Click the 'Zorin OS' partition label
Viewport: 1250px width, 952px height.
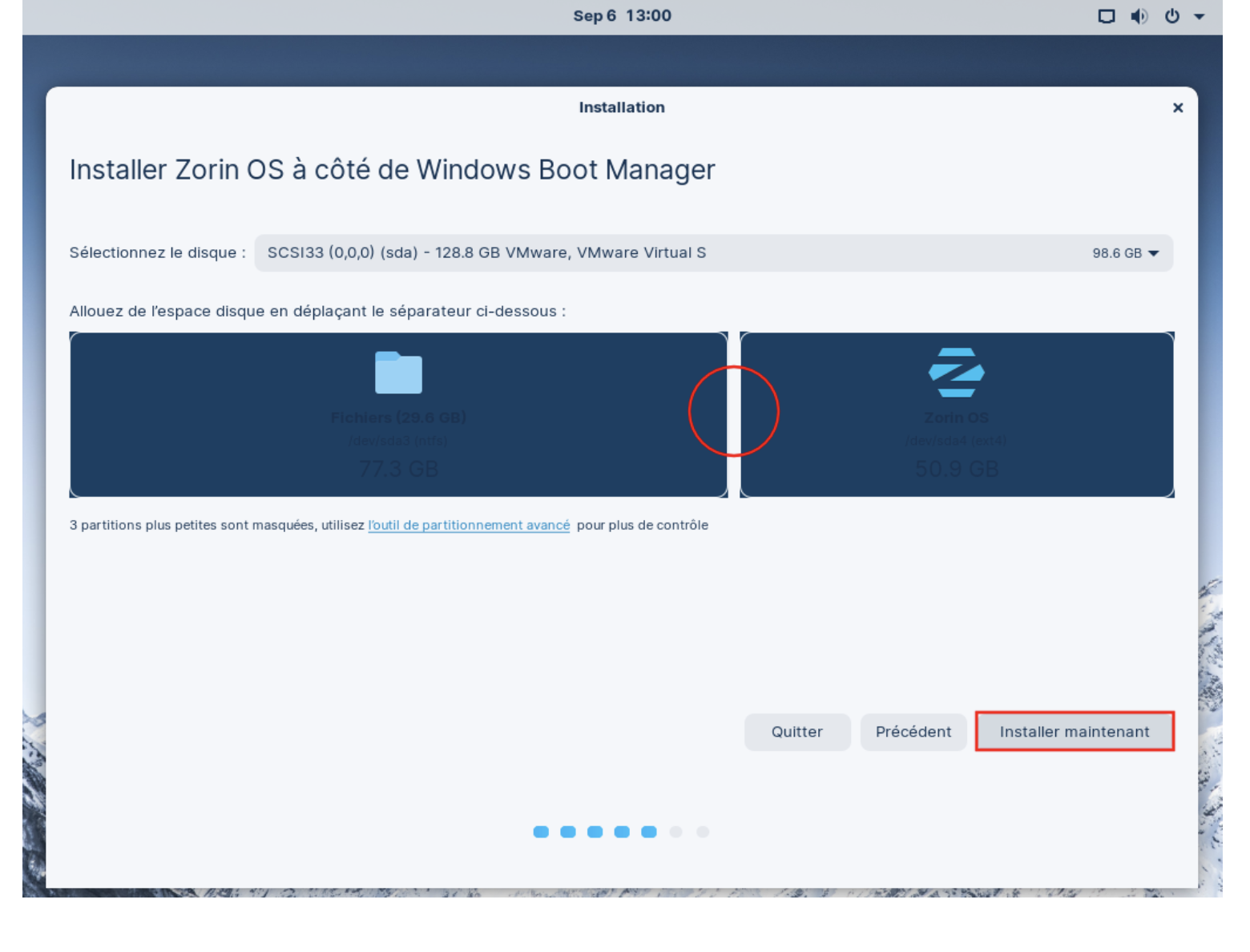(956, 418)
